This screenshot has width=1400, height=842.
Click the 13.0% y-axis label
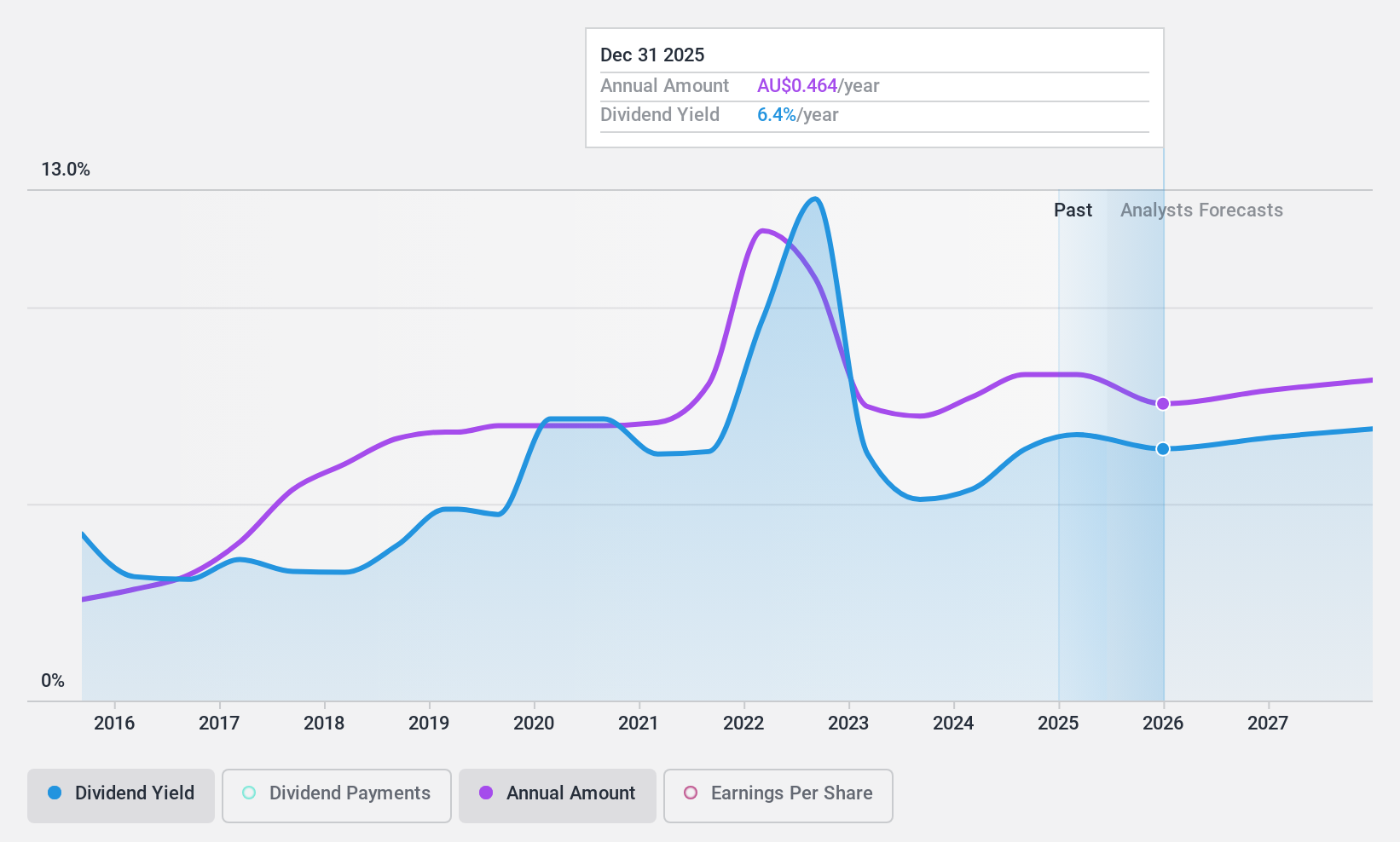66,170
